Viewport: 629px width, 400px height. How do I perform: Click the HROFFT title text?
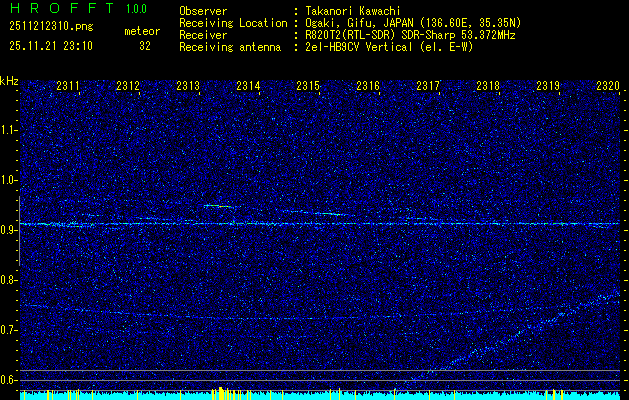click(62, 8)
